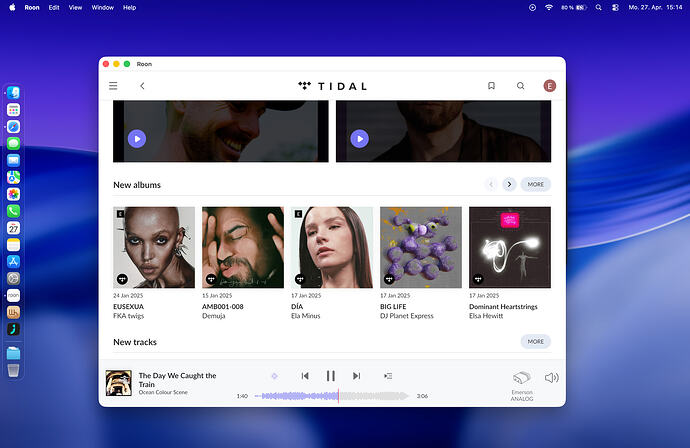
Task: Open Messages from the Dock
Action: click(13, 143)
